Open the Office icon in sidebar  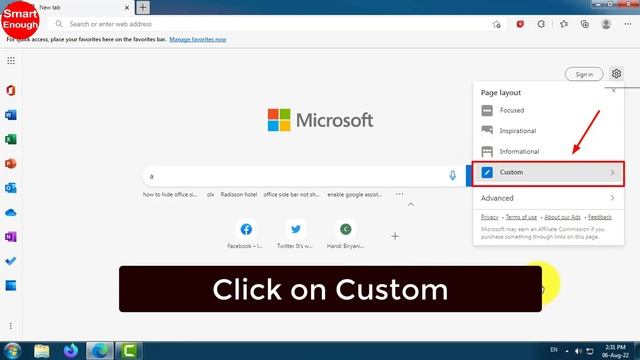[11, 90]
